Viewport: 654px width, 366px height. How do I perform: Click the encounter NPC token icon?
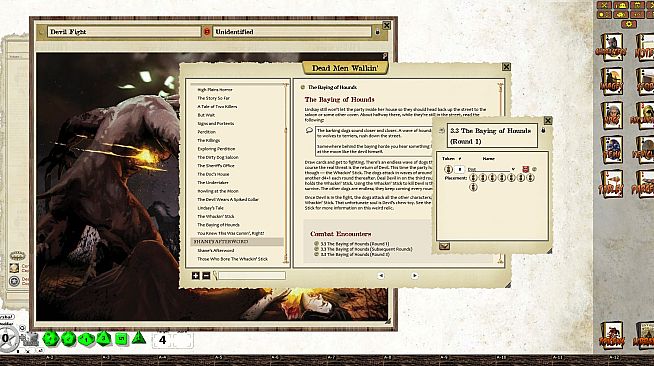[x=448, y=169]
